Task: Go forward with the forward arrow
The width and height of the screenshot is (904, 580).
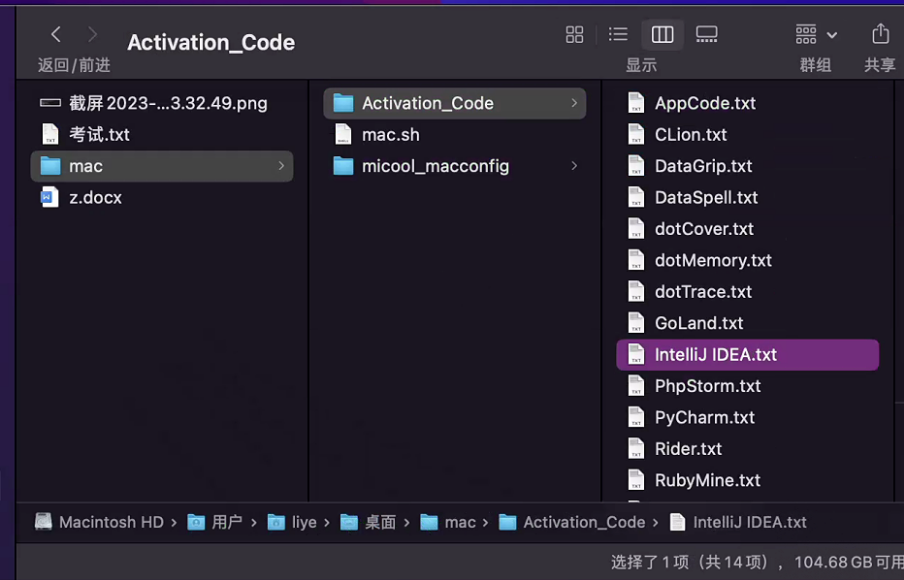Action: 93,35
